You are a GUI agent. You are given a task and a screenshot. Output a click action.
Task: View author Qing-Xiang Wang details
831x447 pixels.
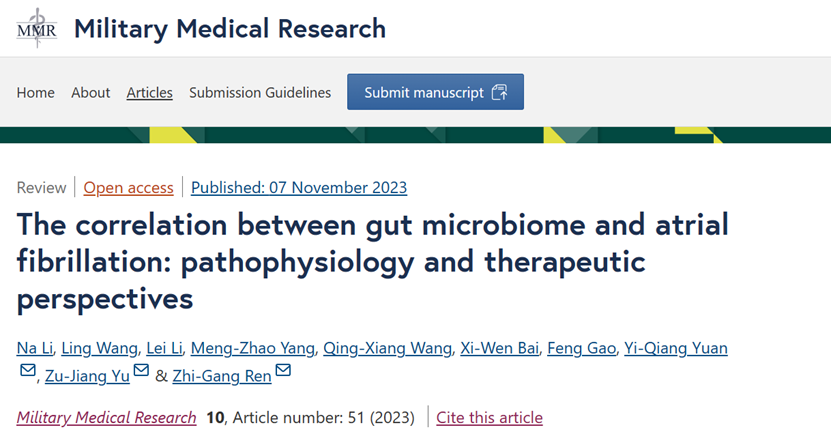pos(387,348)
